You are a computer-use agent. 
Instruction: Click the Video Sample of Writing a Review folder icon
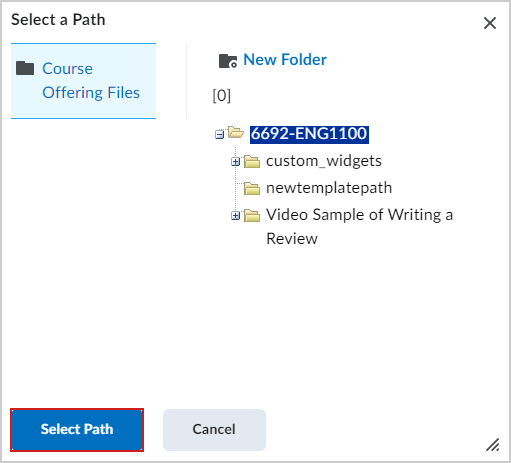pyautogui.click(x=252, y=215)
